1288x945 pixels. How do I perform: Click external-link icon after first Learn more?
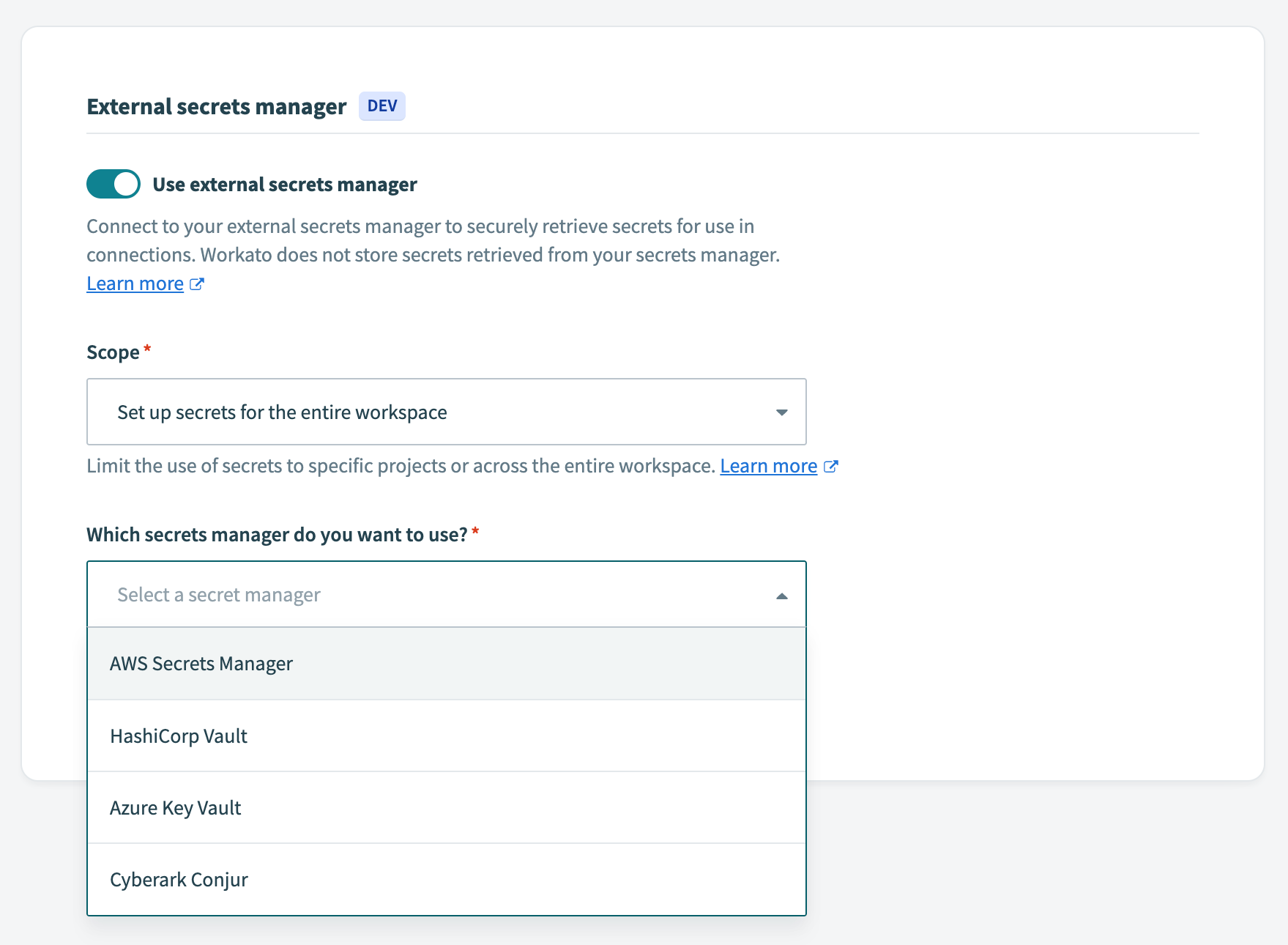tap(197, 283)
